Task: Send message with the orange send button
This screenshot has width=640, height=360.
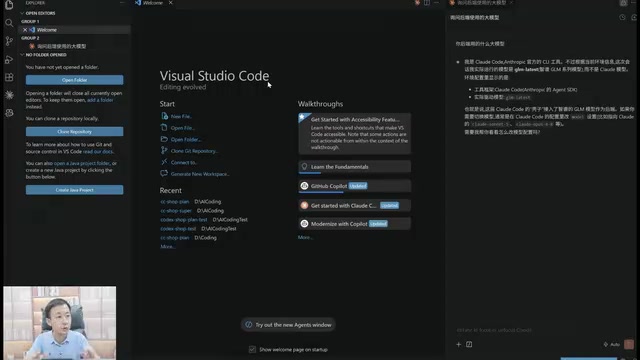Action: coord(629,344)
